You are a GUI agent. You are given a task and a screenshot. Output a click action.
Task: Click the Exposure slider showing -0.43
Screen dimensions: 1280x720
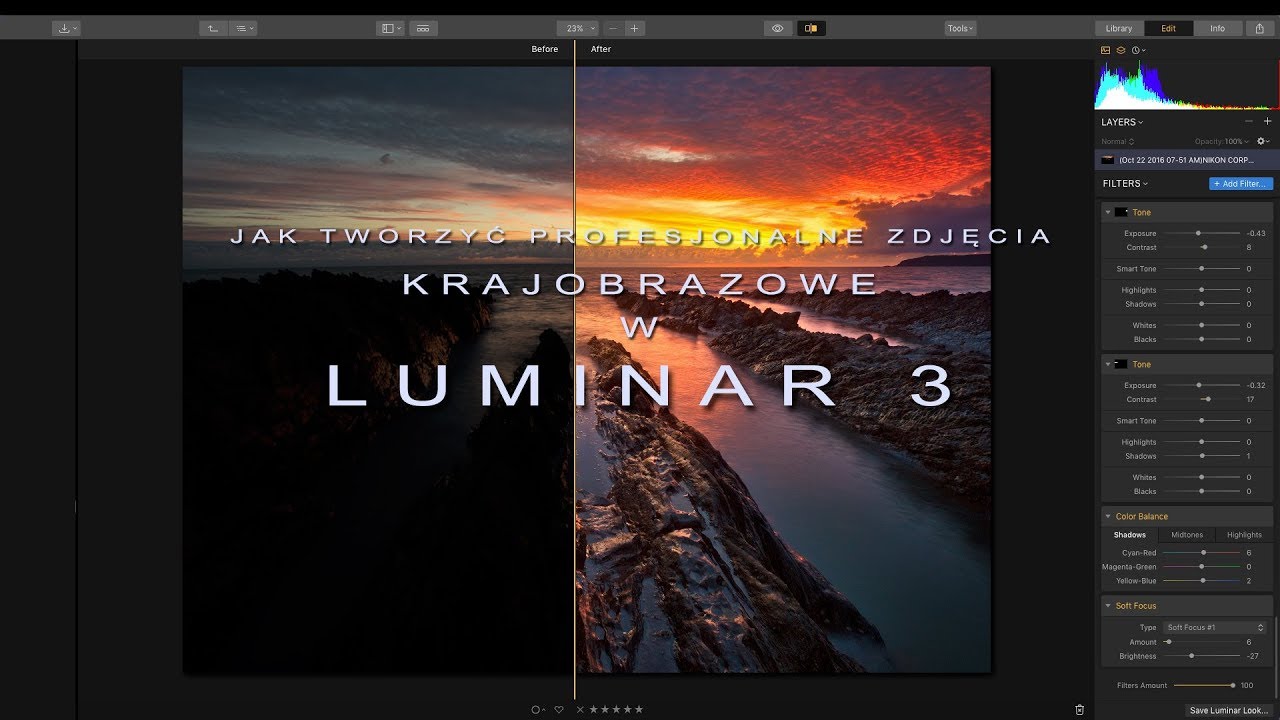pyautogui.click(x=1201, y=233)
